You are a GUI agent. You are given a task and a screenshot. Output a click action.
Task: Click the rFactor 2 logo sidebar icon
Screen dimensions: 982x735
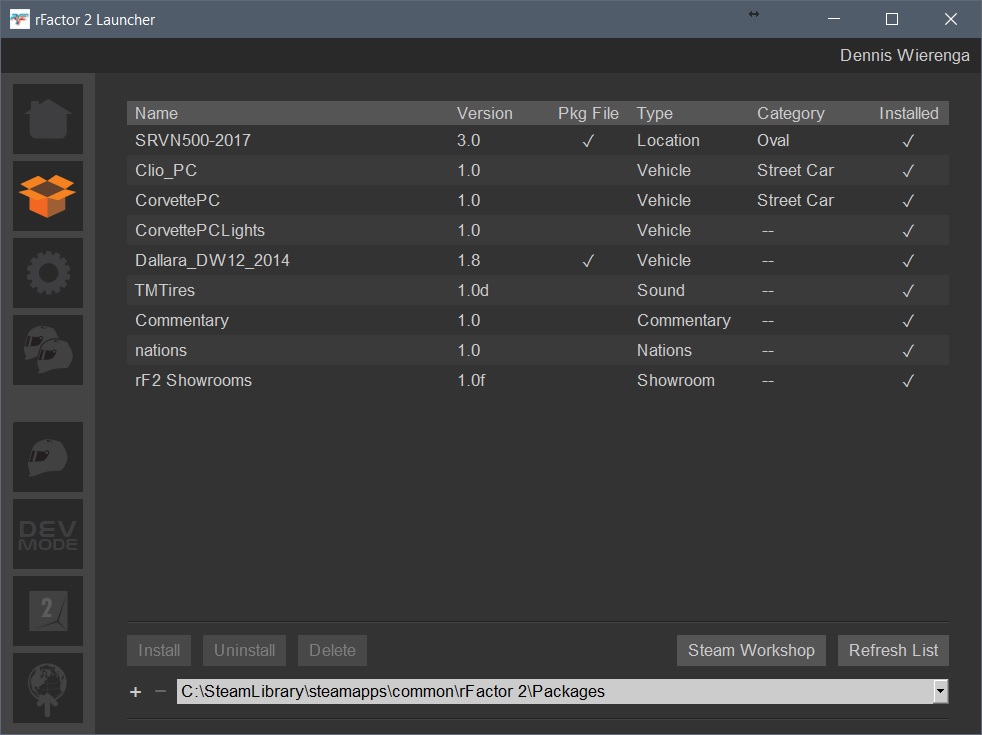point(48,611)
